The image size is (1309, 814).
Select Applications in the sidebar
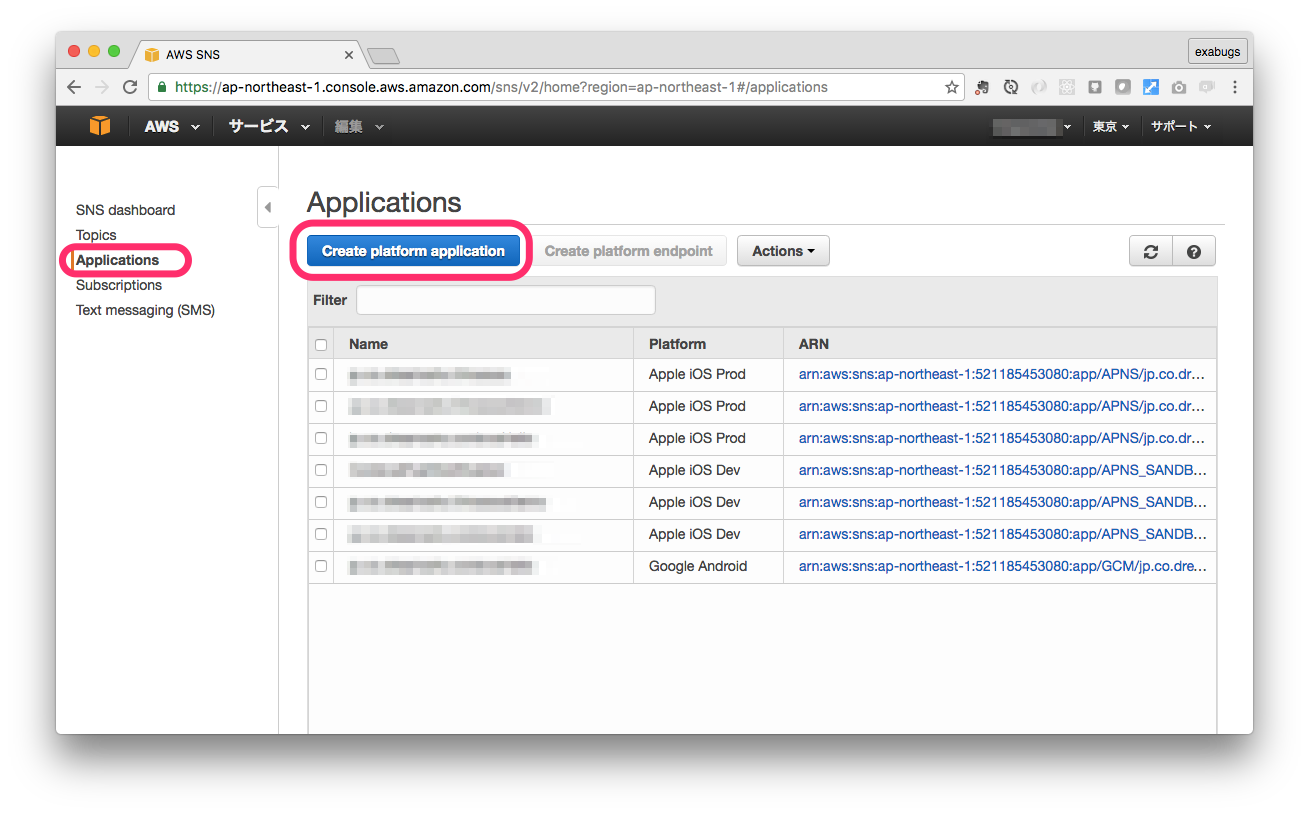[x=117, y=260]
